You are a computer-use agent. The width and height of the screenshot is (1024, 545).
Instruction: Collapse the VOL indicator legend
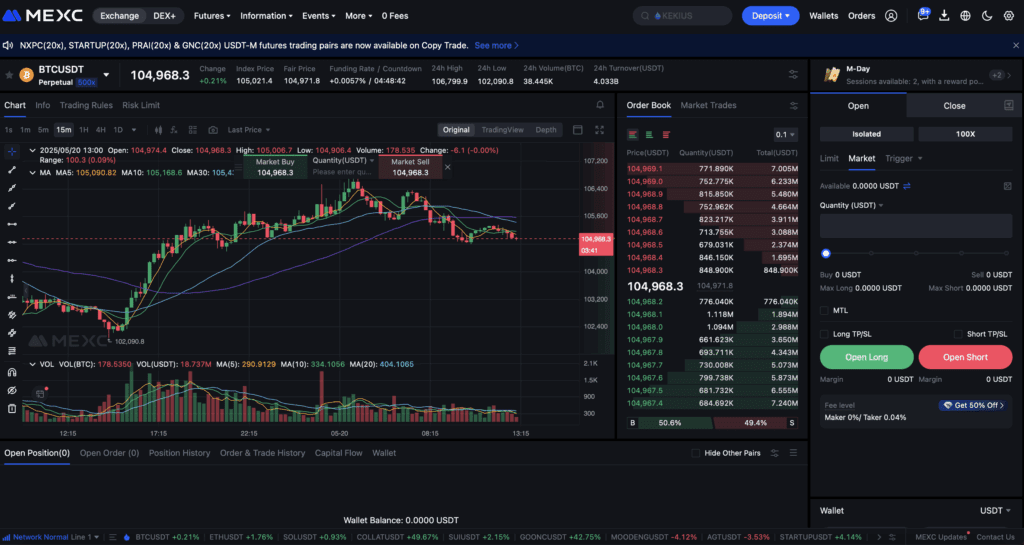(x=32, y=364)
